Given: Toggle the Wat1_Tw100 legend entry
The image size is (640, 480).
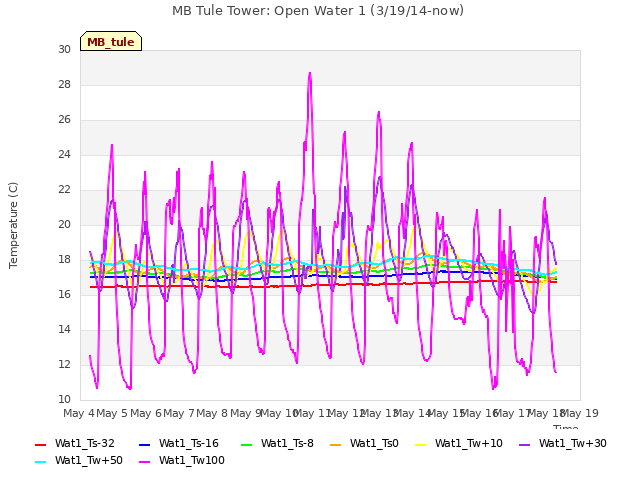Looking at the screenshot, I should click(182, 461).
